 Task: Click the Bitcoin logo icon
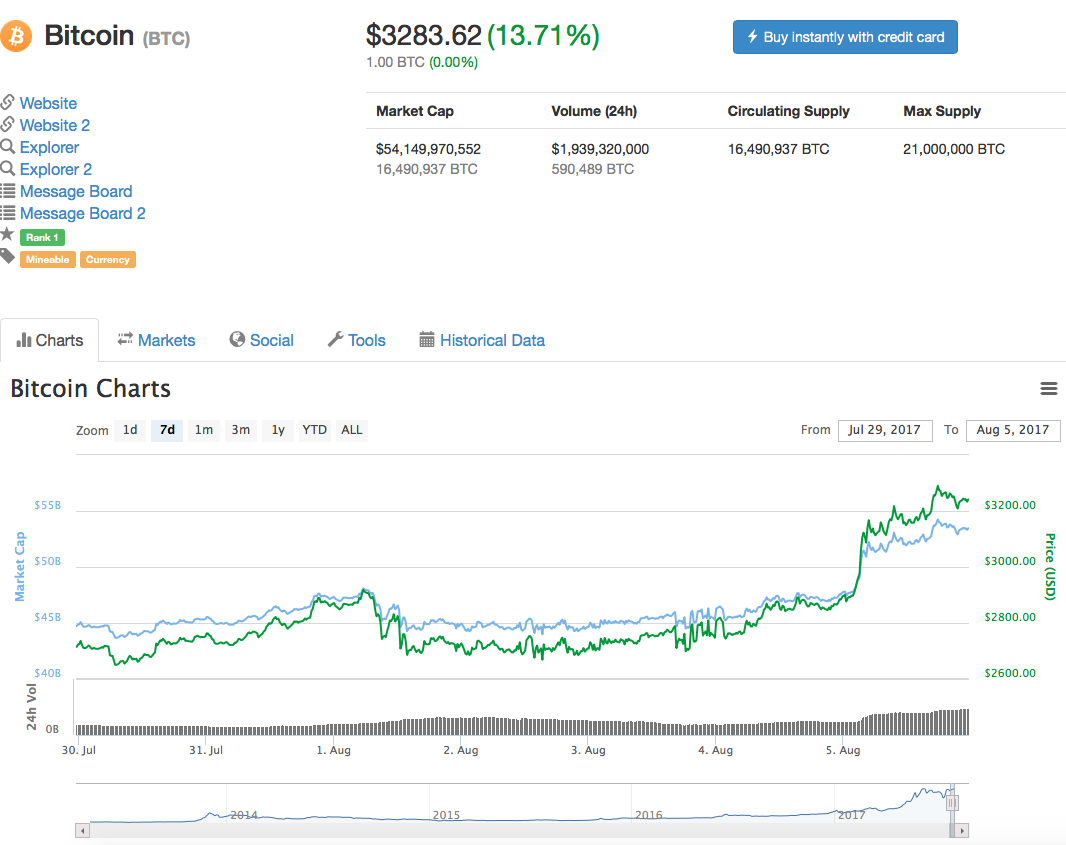pos(16,37)
